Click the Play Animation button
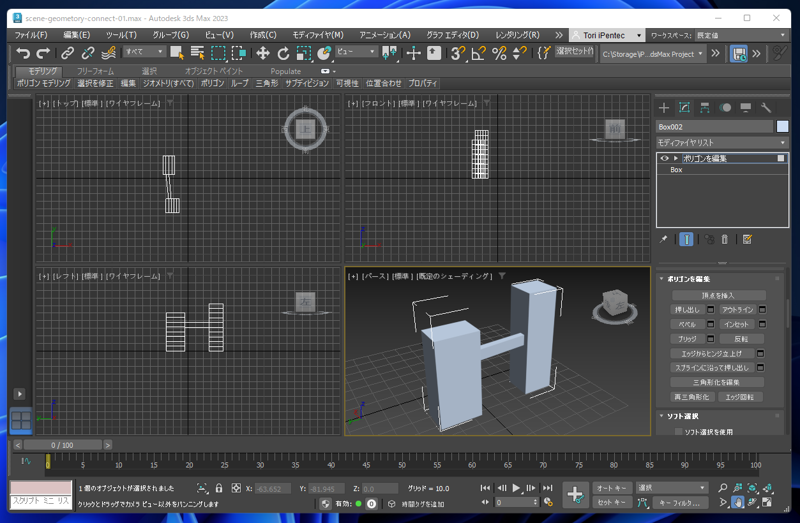The height and width of the screenshot is (523, 800). click(x=516, y=488)
